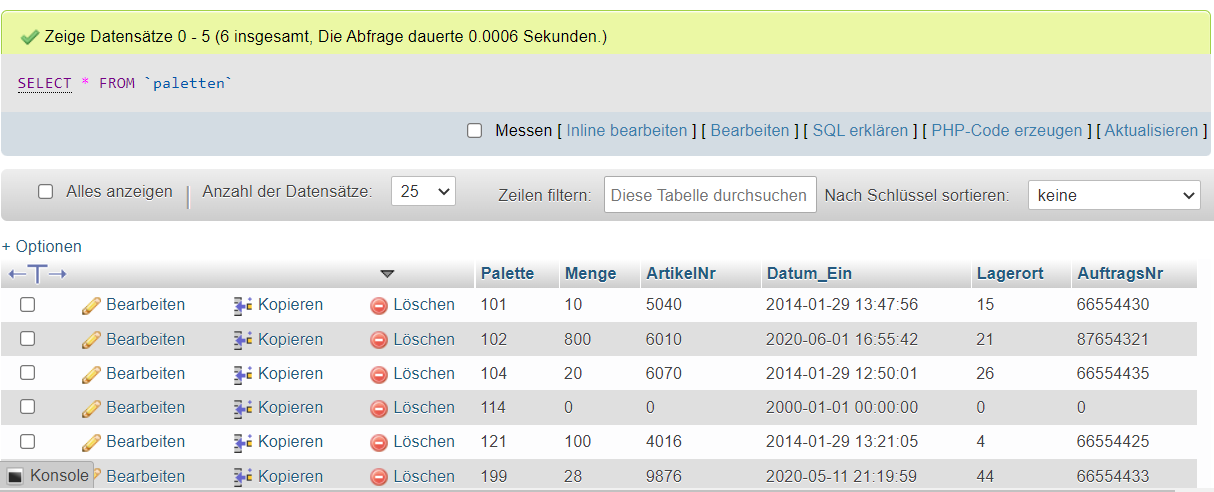Open the Nach Schlüssel sortieren dropdown
This screenshot has width=1214, height=492.
[1114, 196]
